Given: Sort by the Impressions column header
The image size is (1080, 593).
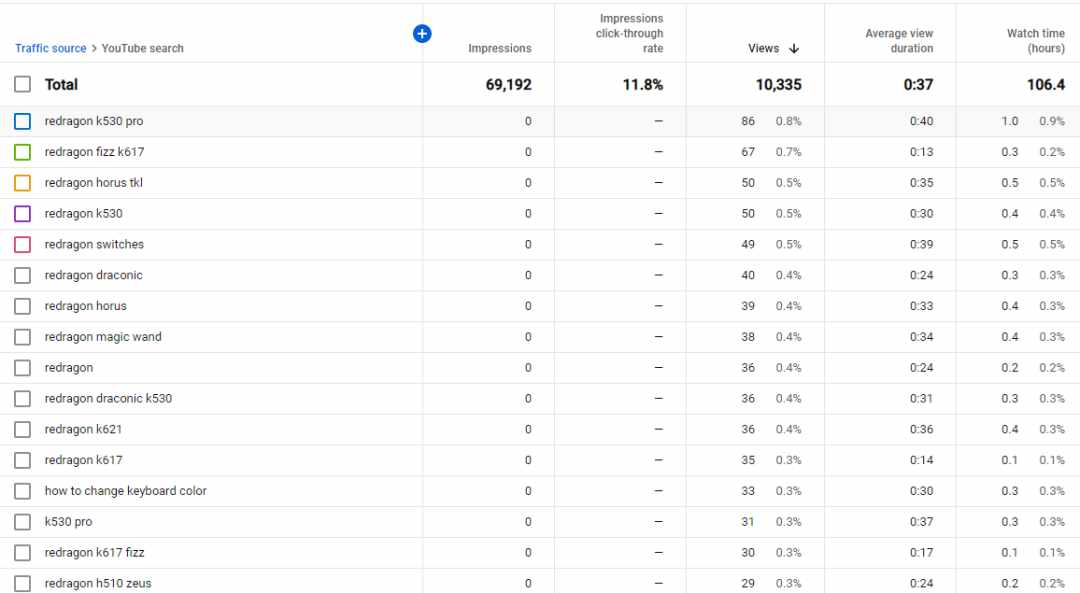Looking at the screenshot, I should pyautogui.click(x=499, y=48).
